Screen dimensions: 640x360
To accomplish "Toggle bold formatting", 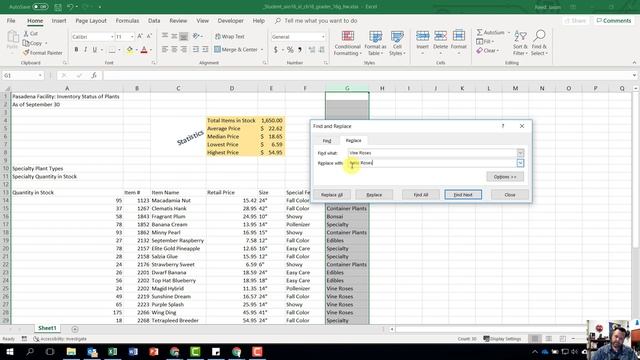I will pyautogui.click(x=76, y=49).
